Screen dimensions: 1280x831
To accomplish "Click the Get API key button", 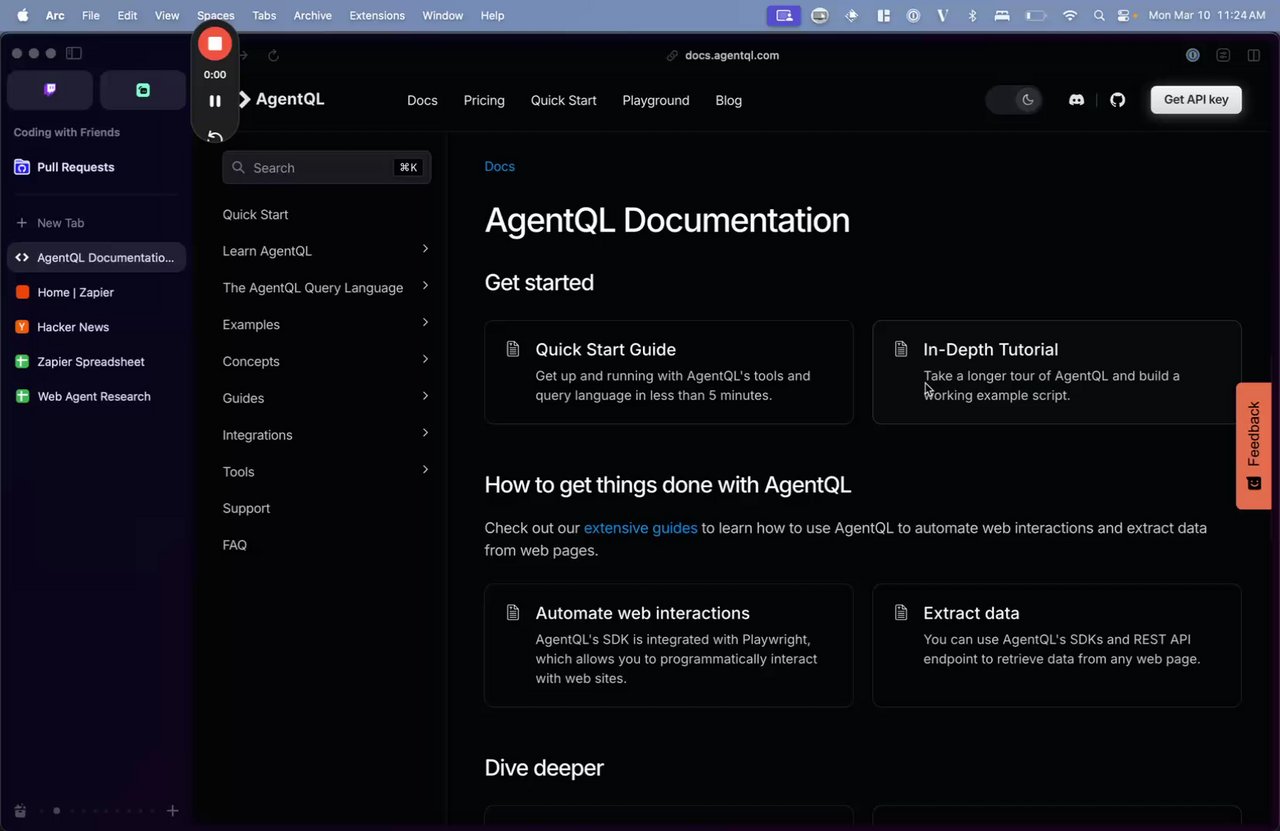I will tap(1196, 99).
